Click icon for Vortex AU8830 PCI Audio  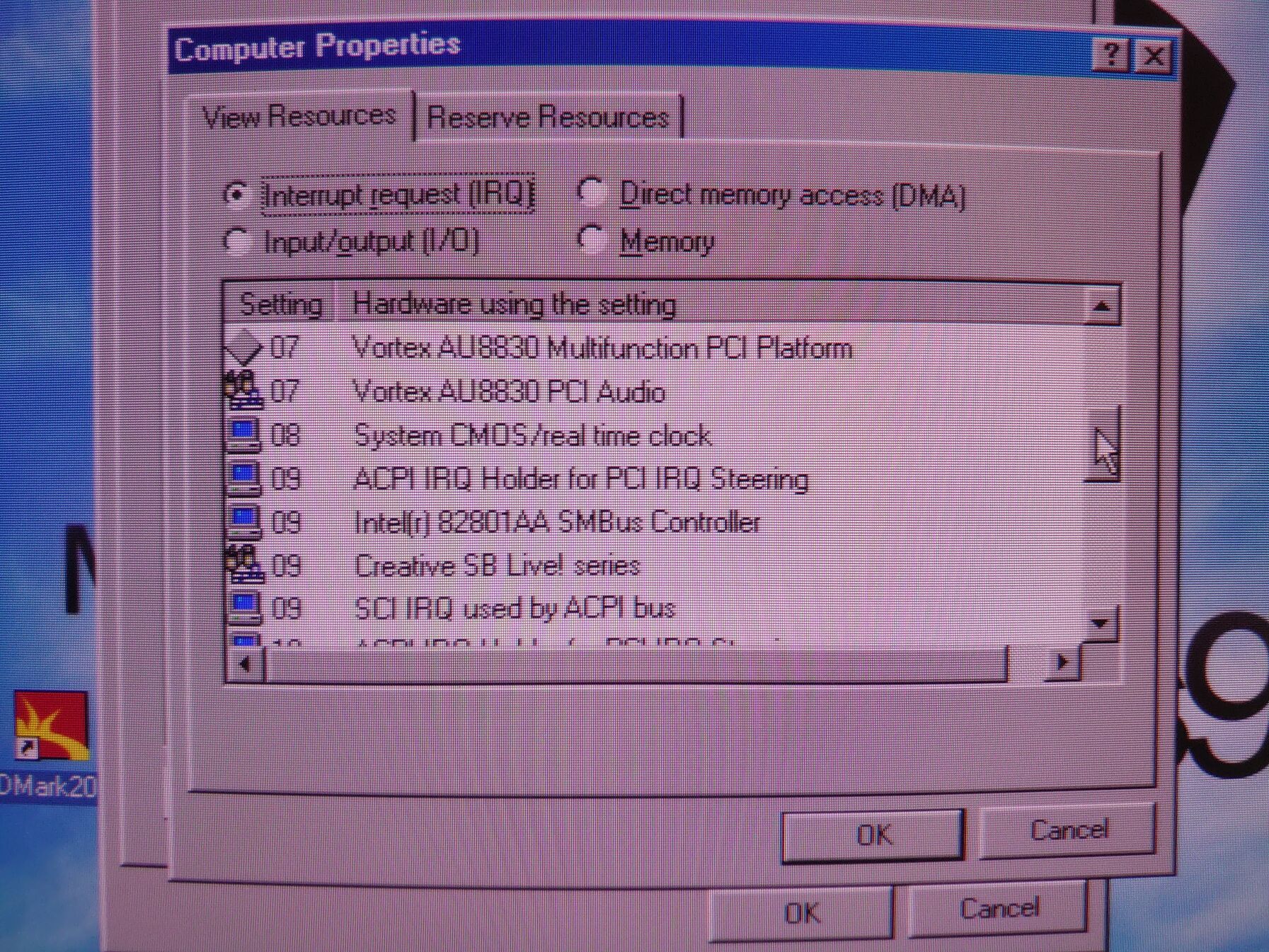coord(242,391)
